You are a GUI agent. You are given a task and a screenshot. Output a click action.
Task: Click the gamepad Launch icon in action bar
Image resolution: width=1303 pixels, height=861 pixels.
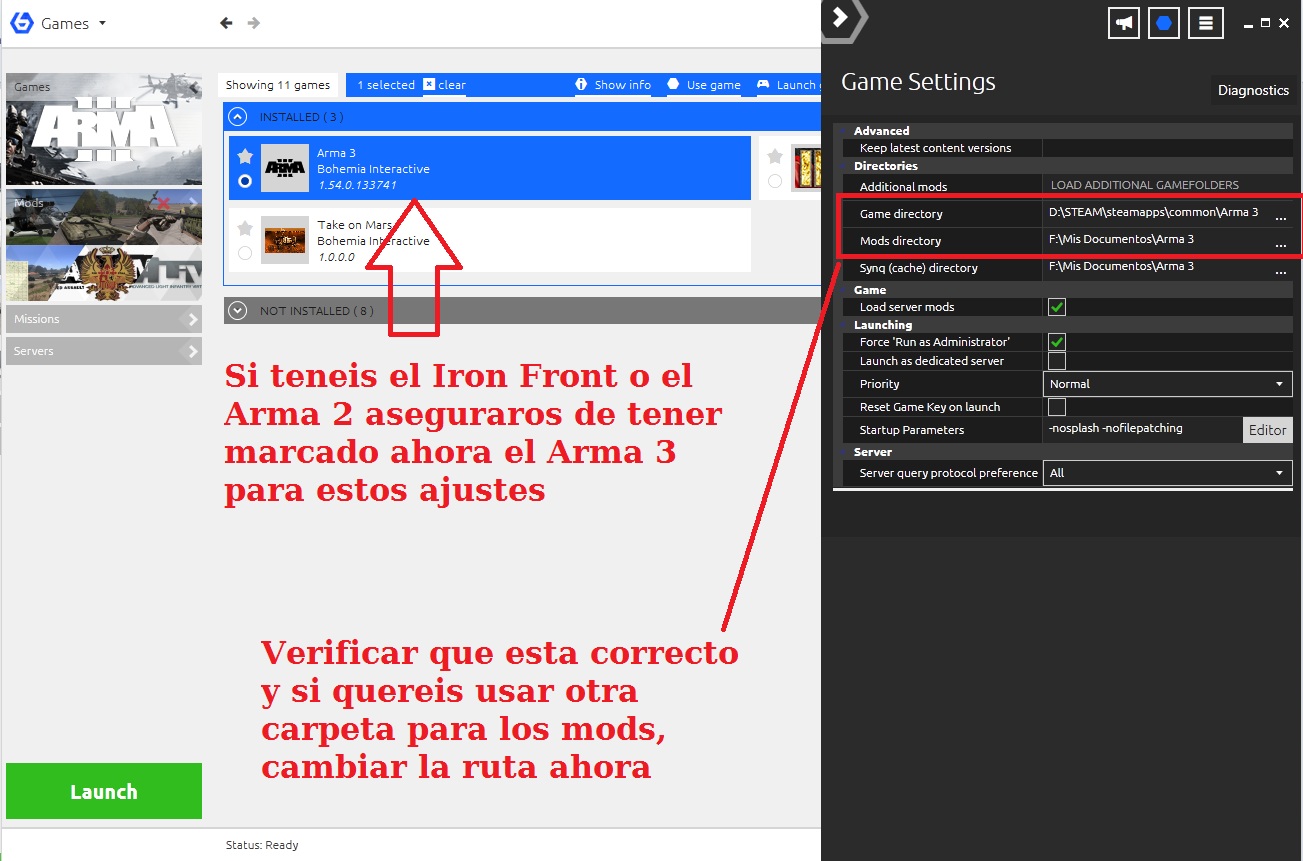tap(763, 84)
